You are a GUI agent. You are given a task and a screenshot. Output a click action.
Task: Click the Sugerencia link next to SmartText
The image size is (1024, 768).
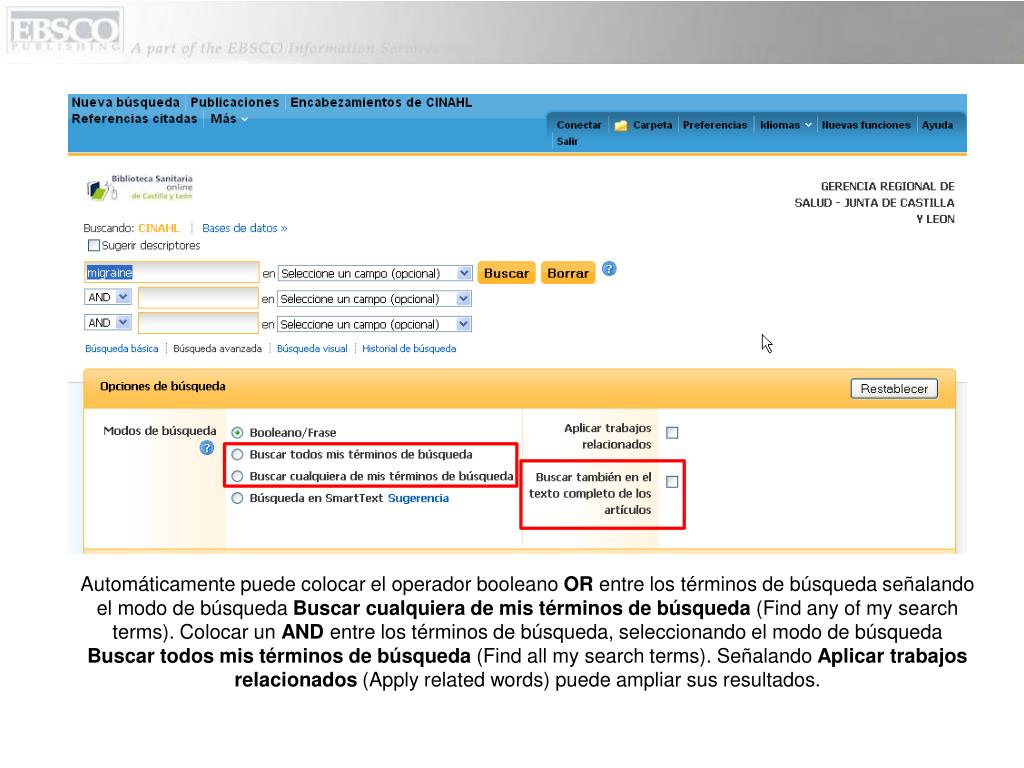pos(418,498)
